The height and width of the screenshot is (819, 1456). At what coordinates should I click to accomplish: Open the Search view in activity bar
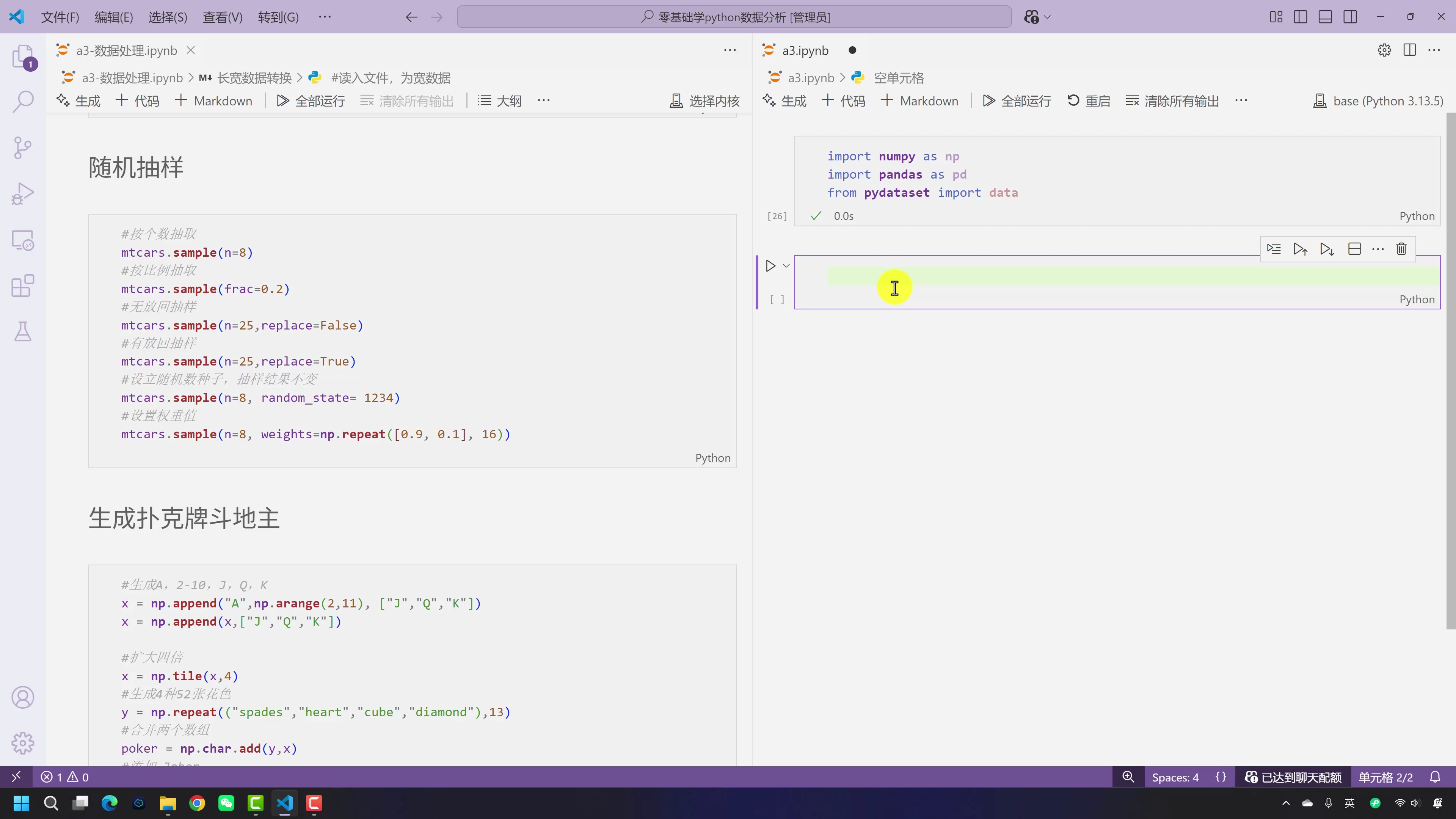[23, 102]
